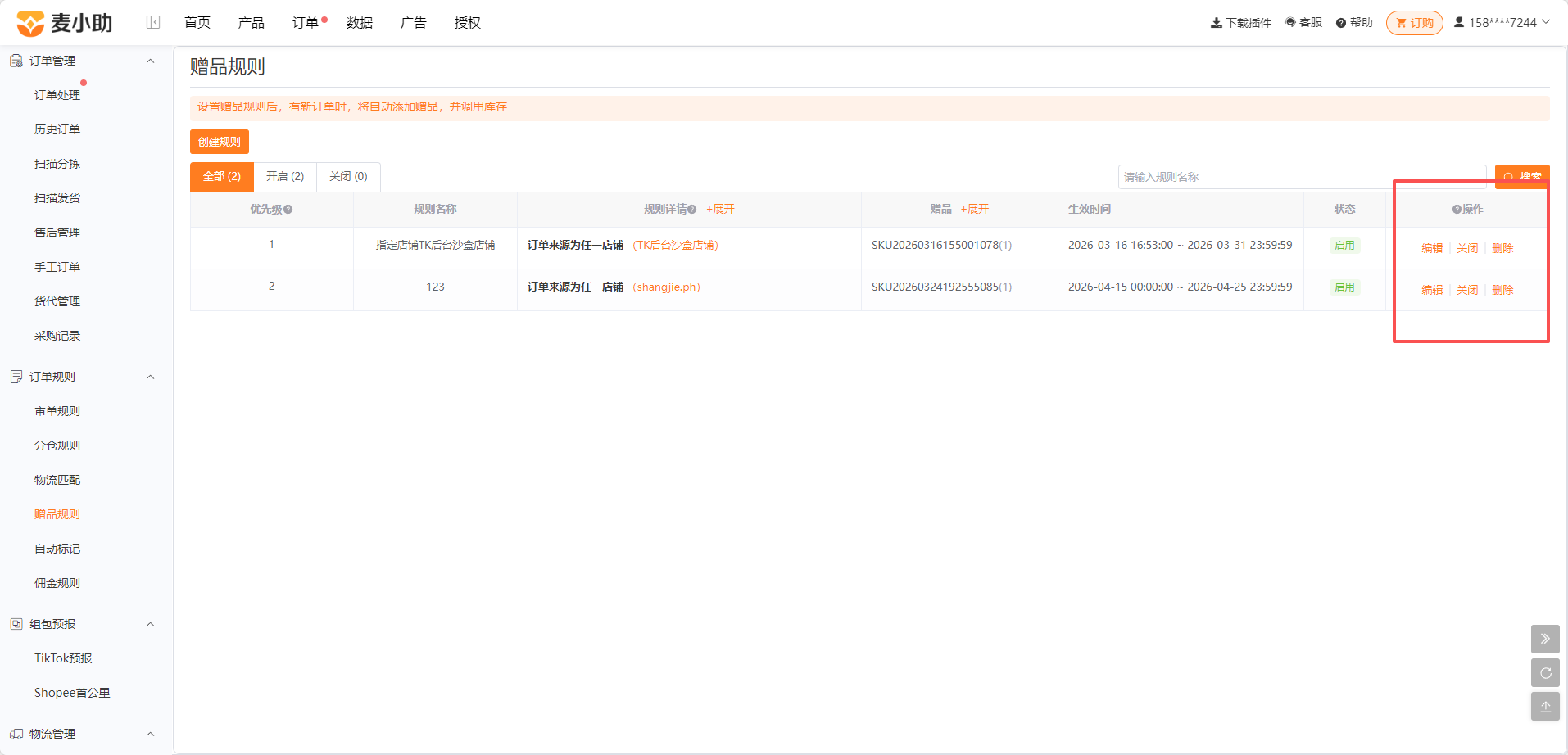Viewport: 1568px width, 755px height.
Task: Switch to the 开启 (2) tab
Action: click(x=285, y=177)
